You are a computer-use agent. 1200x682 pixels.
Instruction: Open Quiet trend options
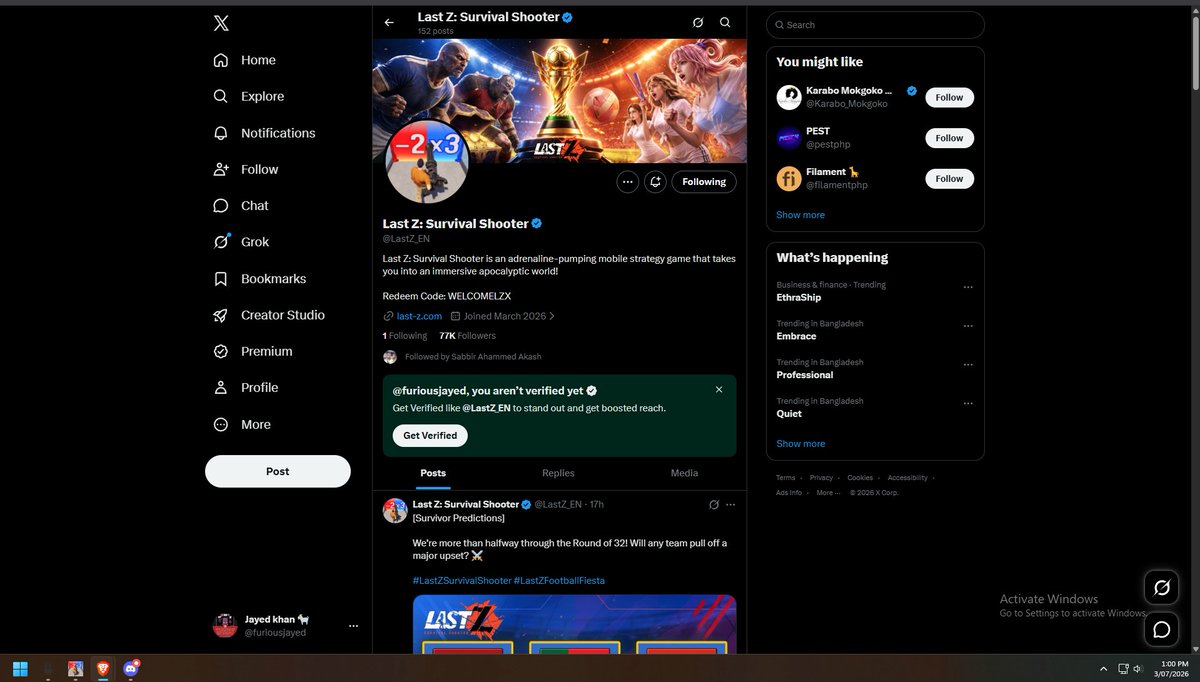pos(967,404)
